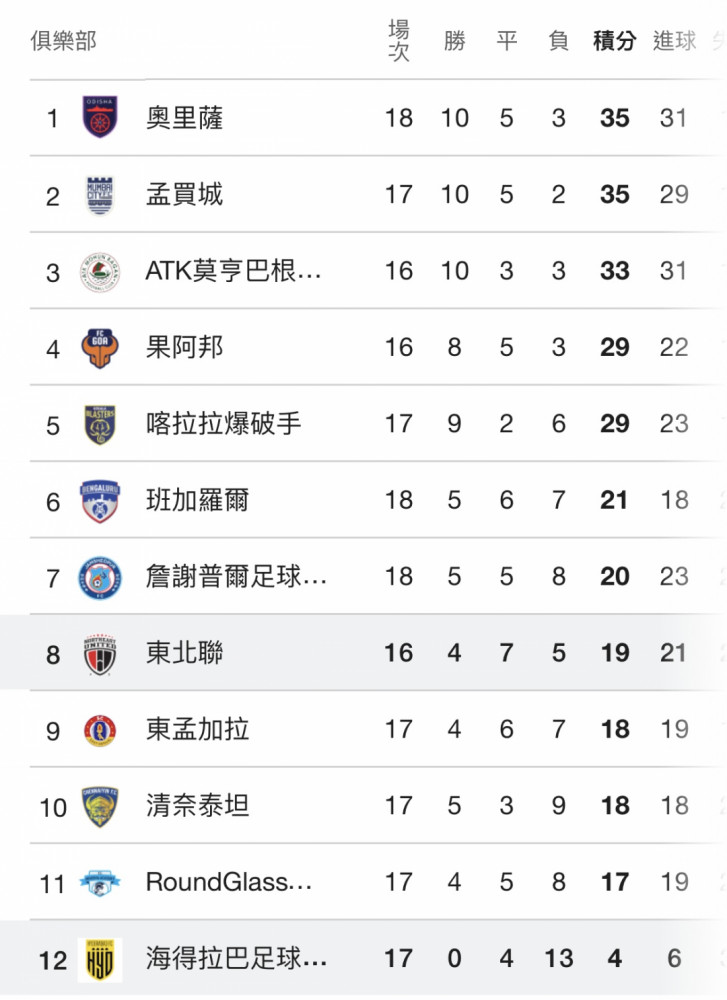Click the East Bengal red-yellow logo
727x1000 pixels.
click(x=100, y=731)
